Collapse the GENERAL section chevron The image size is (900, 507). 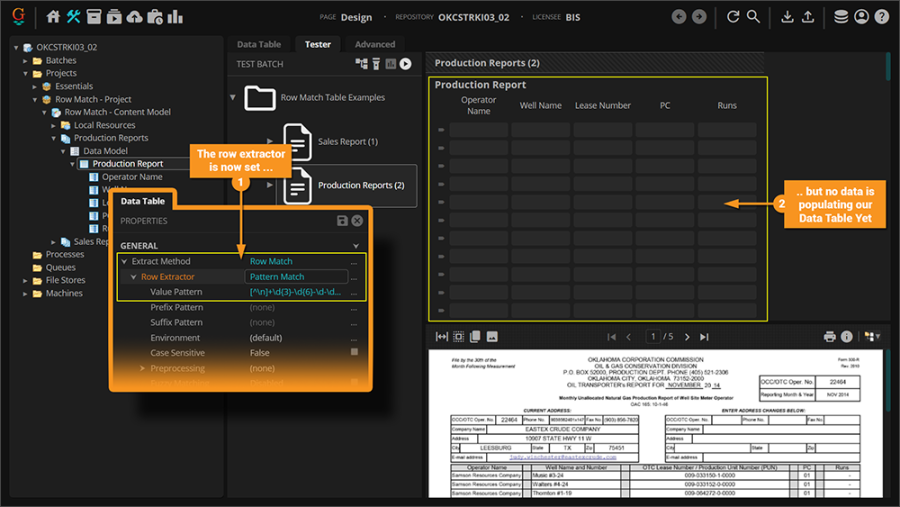coord(355,245)
